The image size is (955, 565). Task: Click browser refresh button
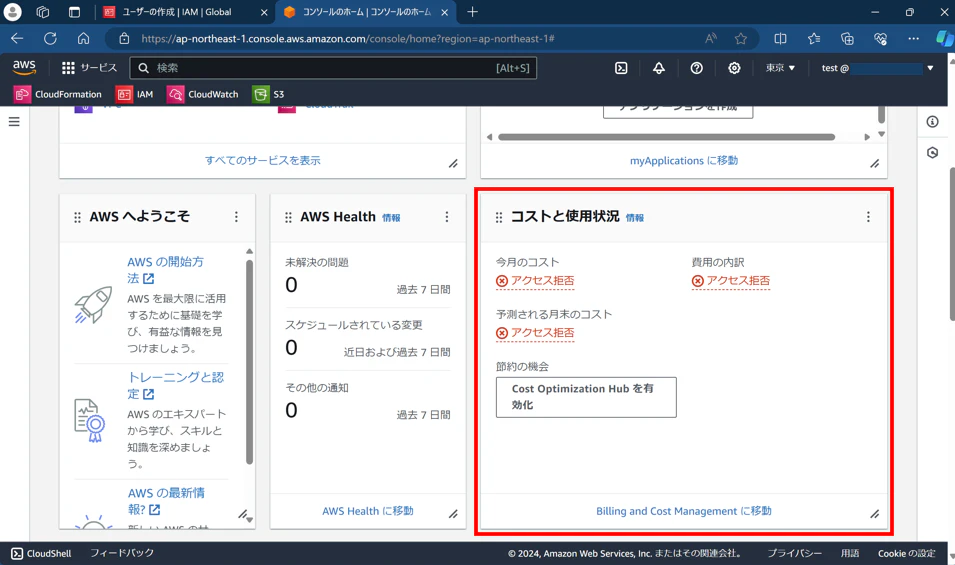(x=50, y=38)
